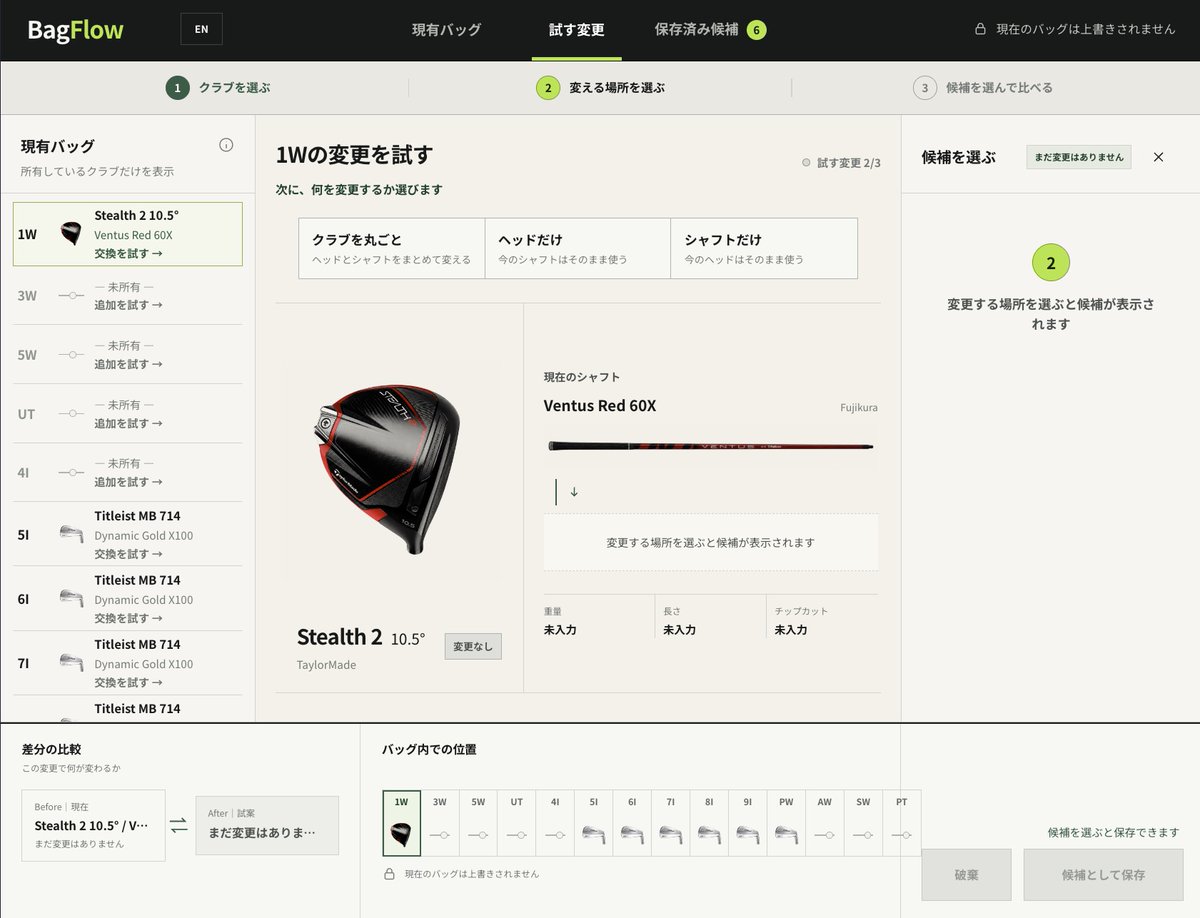
Task: Click the empty 3W placeholder icon in the list
Action: [x=71, y=296]
